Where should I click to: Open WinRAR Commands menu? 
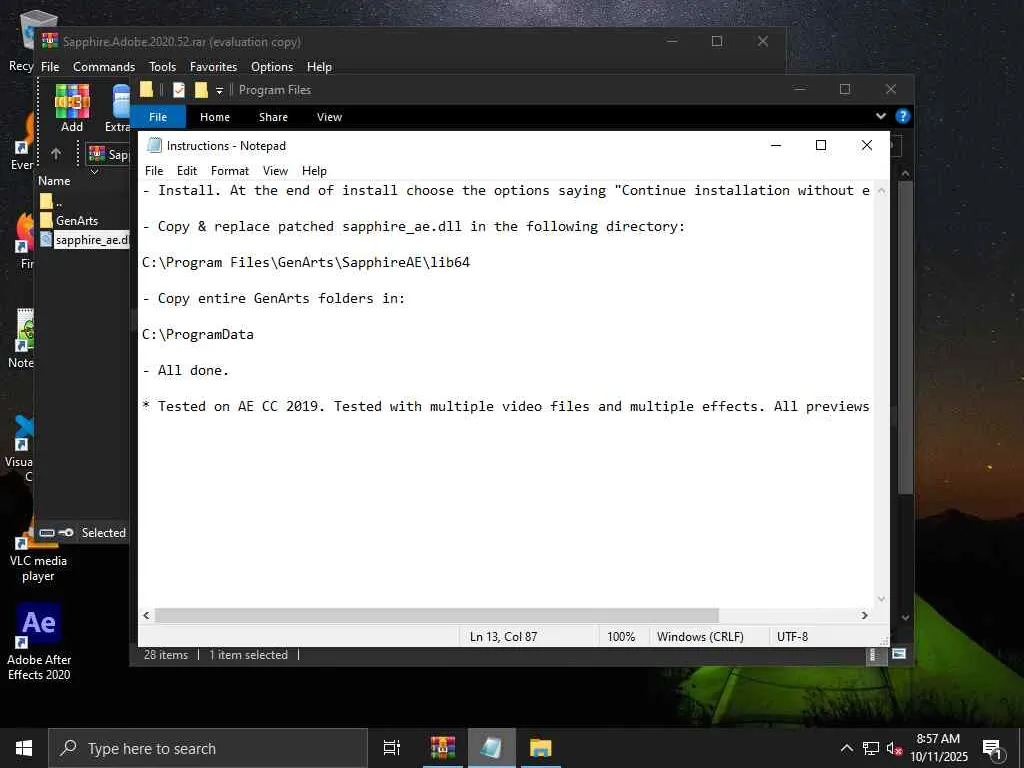(x=104, y=67)
